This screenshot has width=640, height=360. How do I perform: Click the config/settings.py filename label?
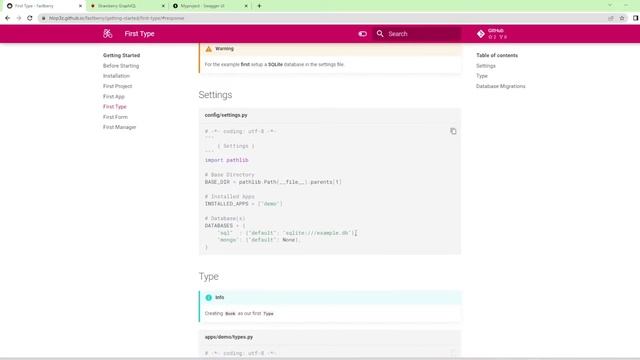226,115
